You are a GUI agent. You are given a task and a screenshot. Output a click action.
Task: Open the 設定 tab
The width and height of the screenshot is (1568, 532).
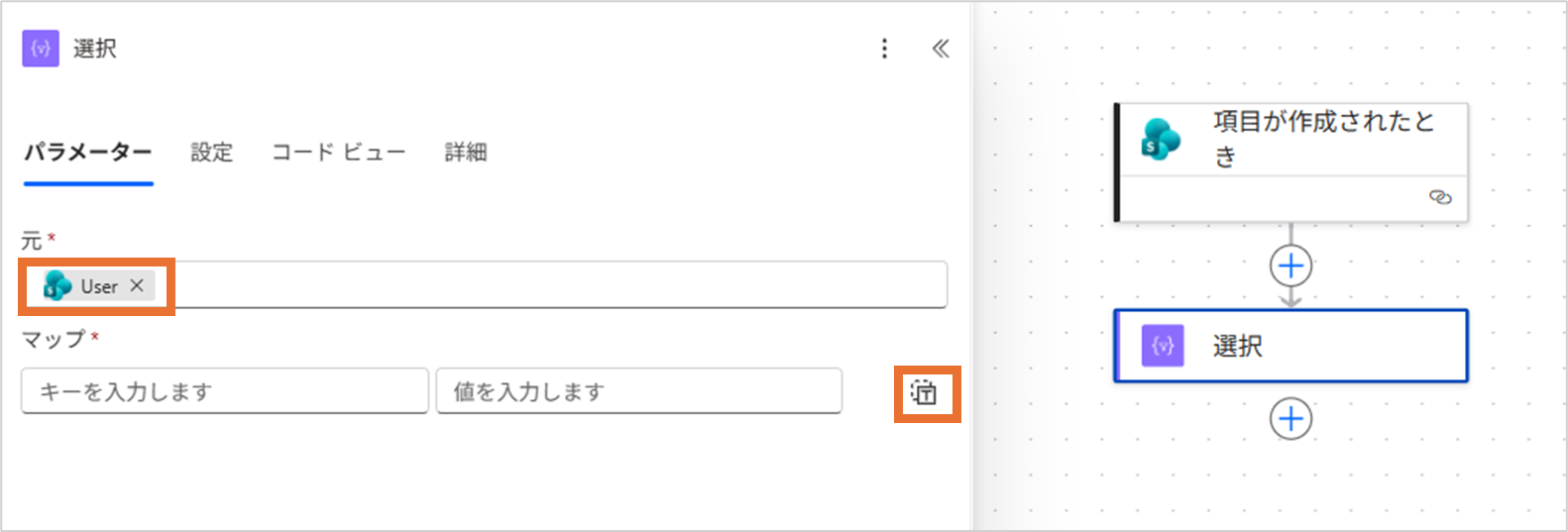click(x=212, y=153)
